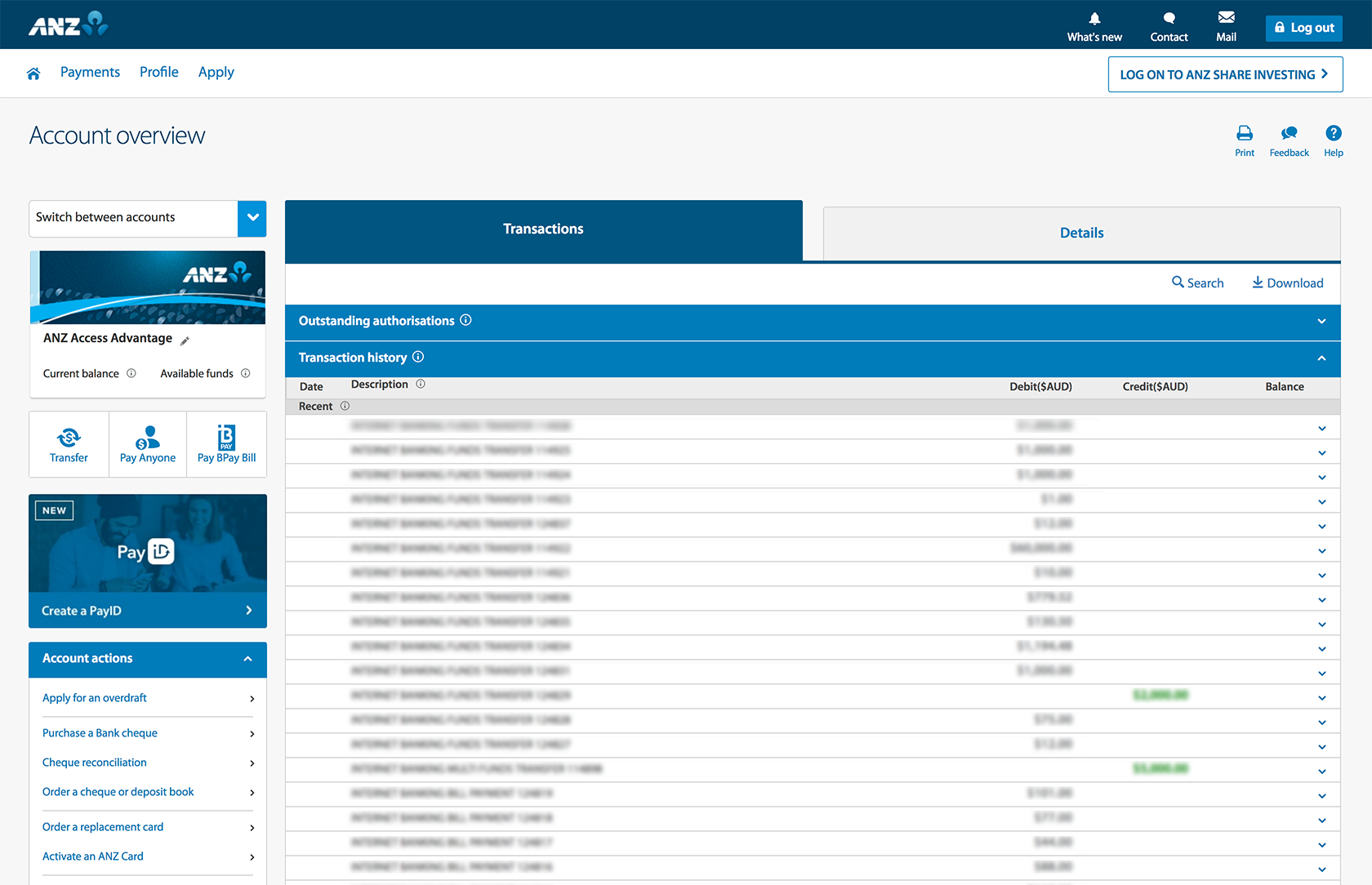This screenshot has height=885, width=1372.
Task: Open the Switch between accounts dropdown
Action: [x=252, y=218]
